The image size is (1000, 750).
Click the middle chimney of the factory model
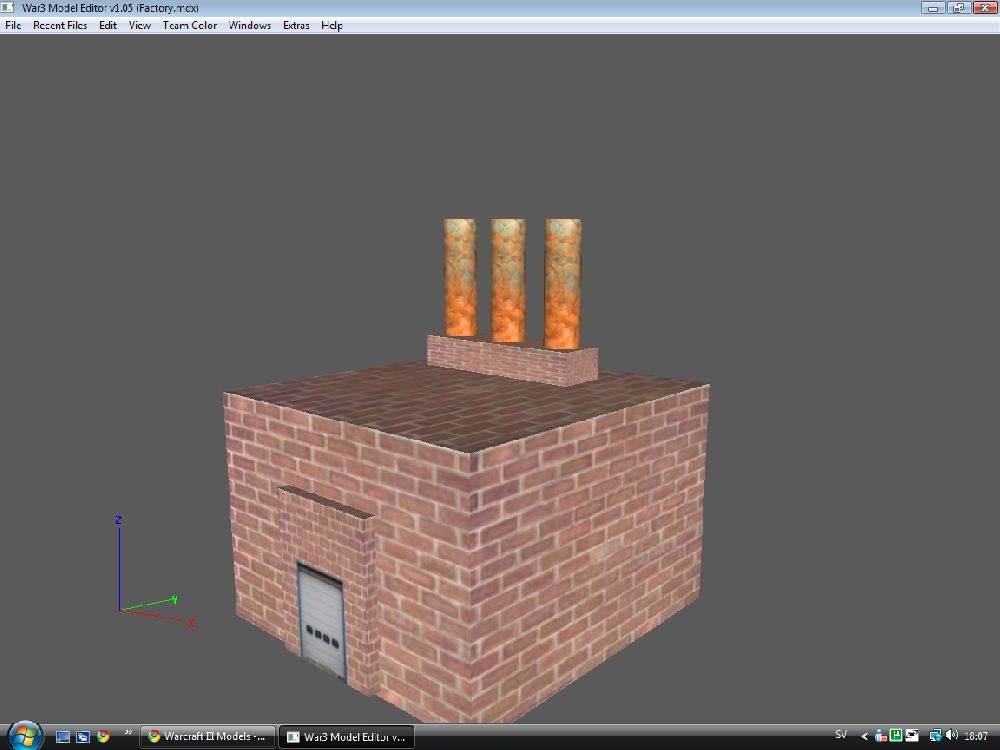tap(508, 281)
